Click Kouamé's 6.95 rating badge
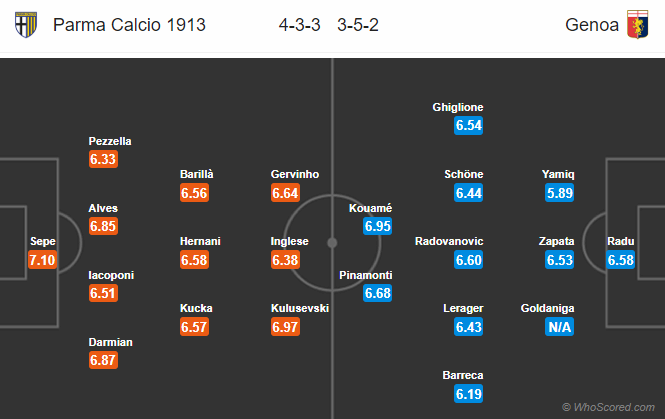 coord(377,226)
